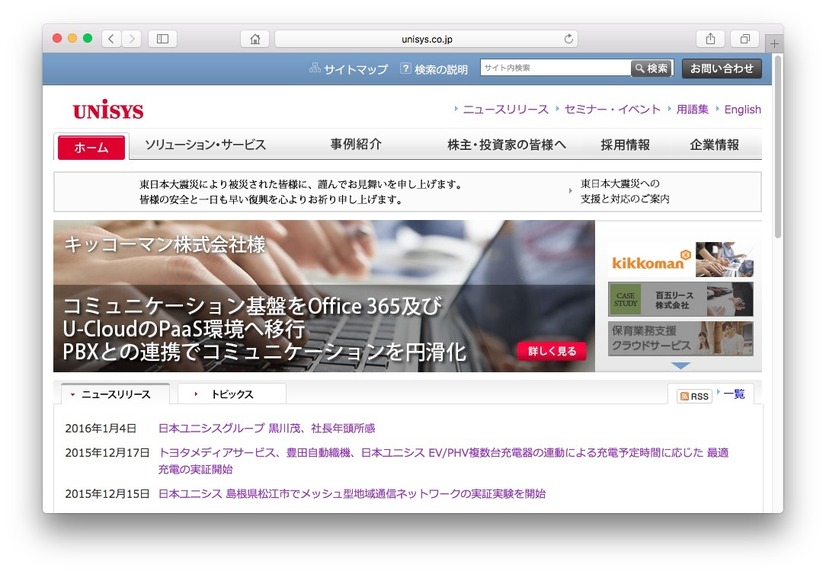Click the お問い合わせ contact button
The width and height of the screenshot is (826, 574).
[722, 68]
